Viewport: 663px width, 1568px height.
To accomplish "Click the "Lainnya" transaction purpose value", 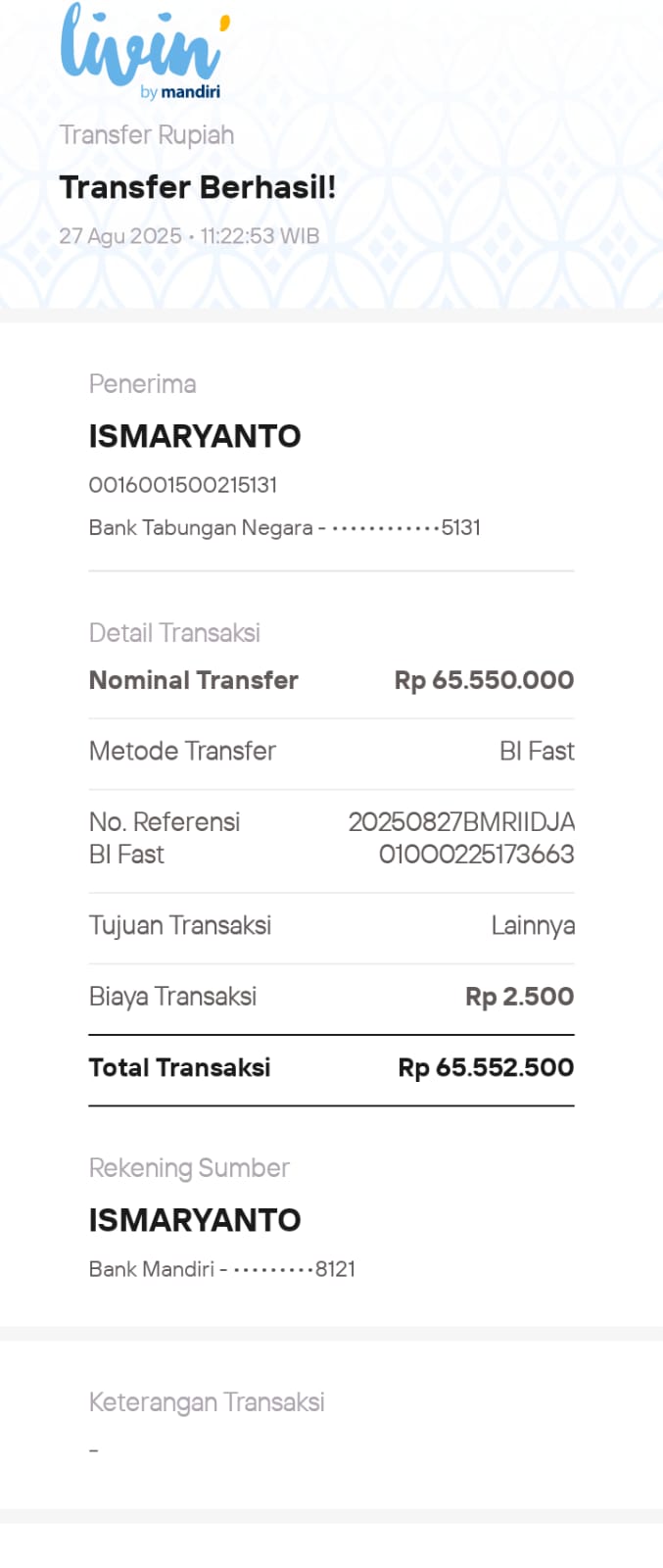I will click(533, 926).
